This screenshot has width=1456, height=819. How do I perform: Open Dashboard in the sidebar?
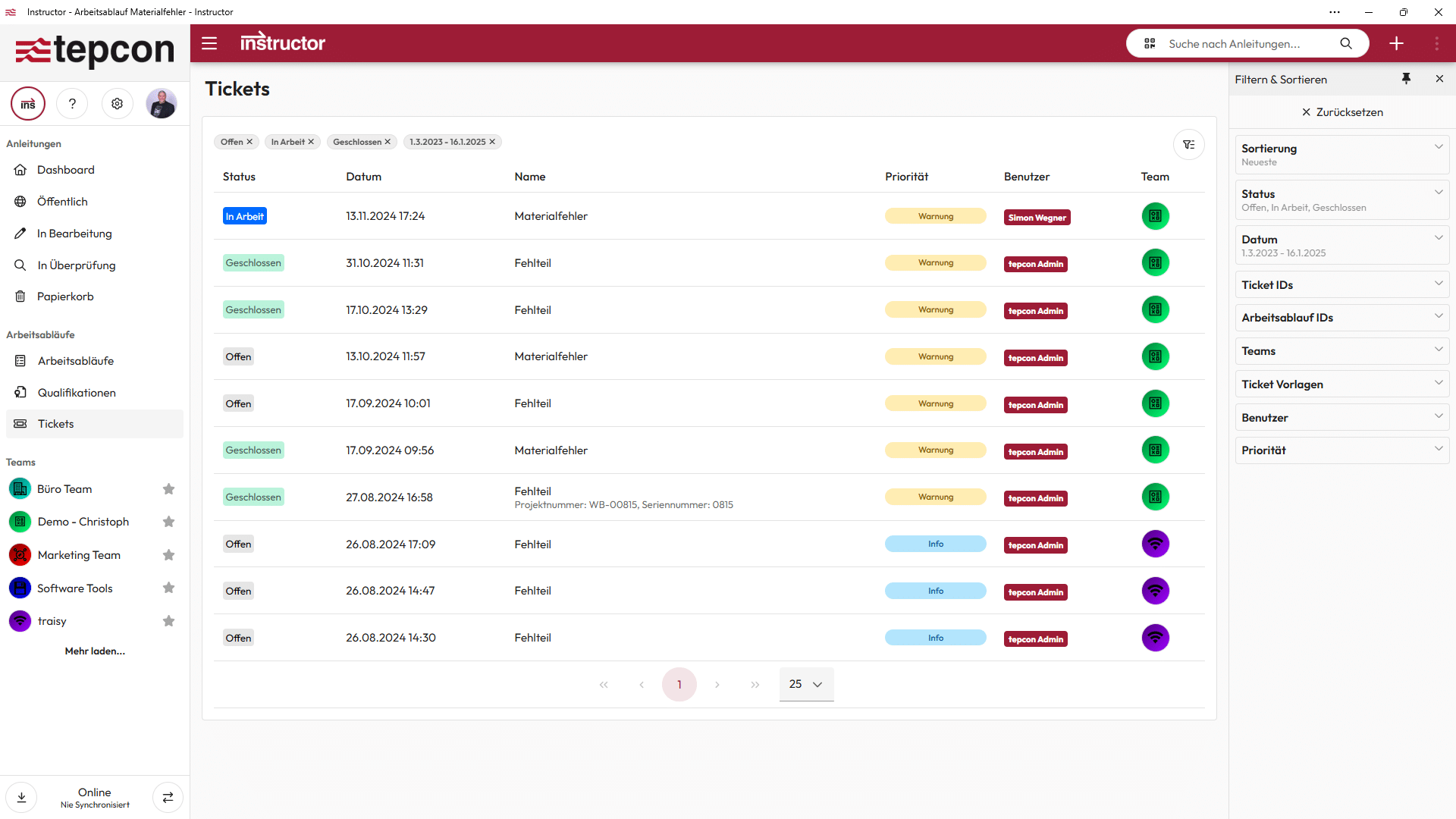pyautogui.click(x=66, y=170)
